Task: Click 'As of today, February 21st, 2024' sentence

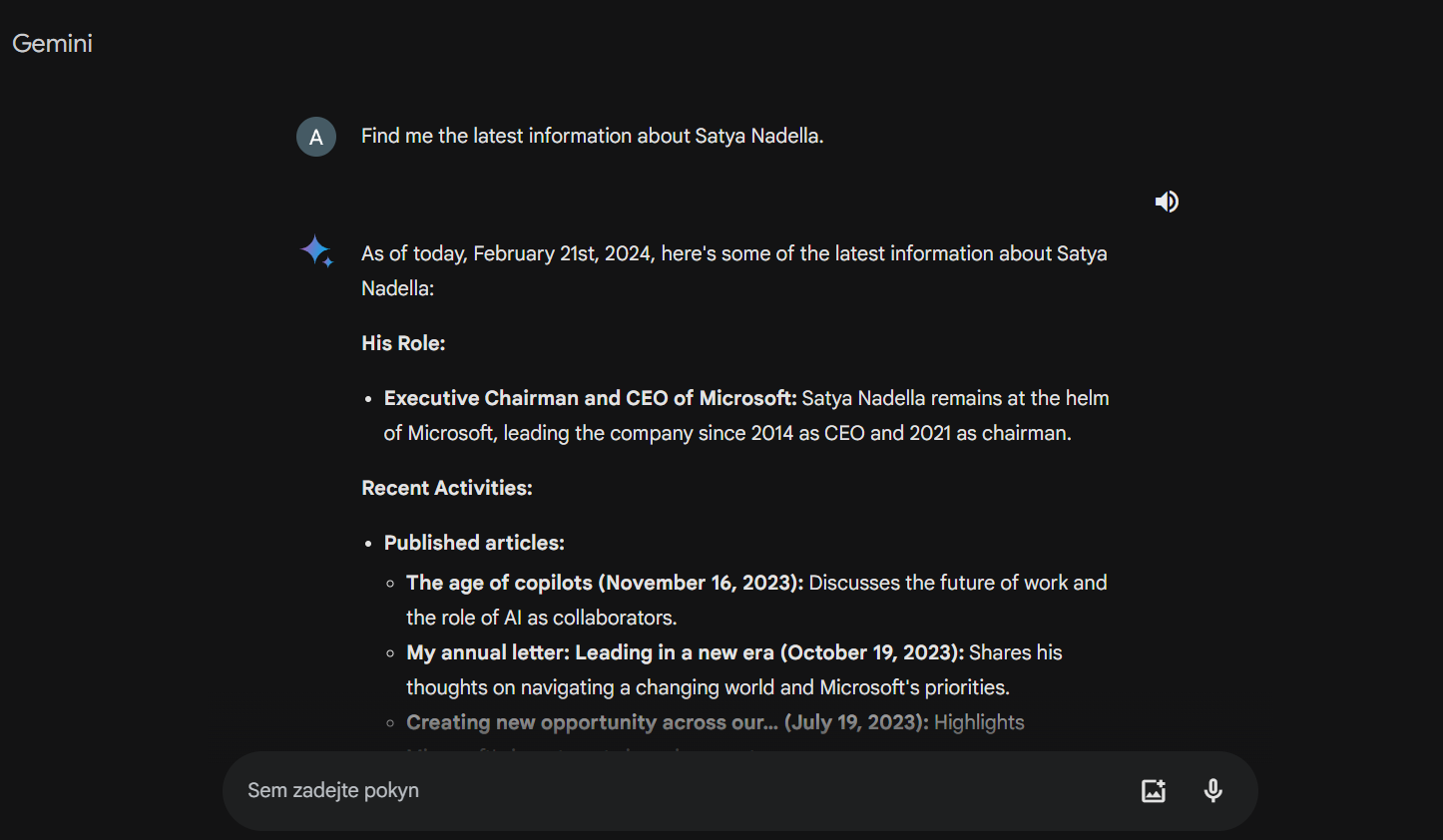Action: pos(734,270)
